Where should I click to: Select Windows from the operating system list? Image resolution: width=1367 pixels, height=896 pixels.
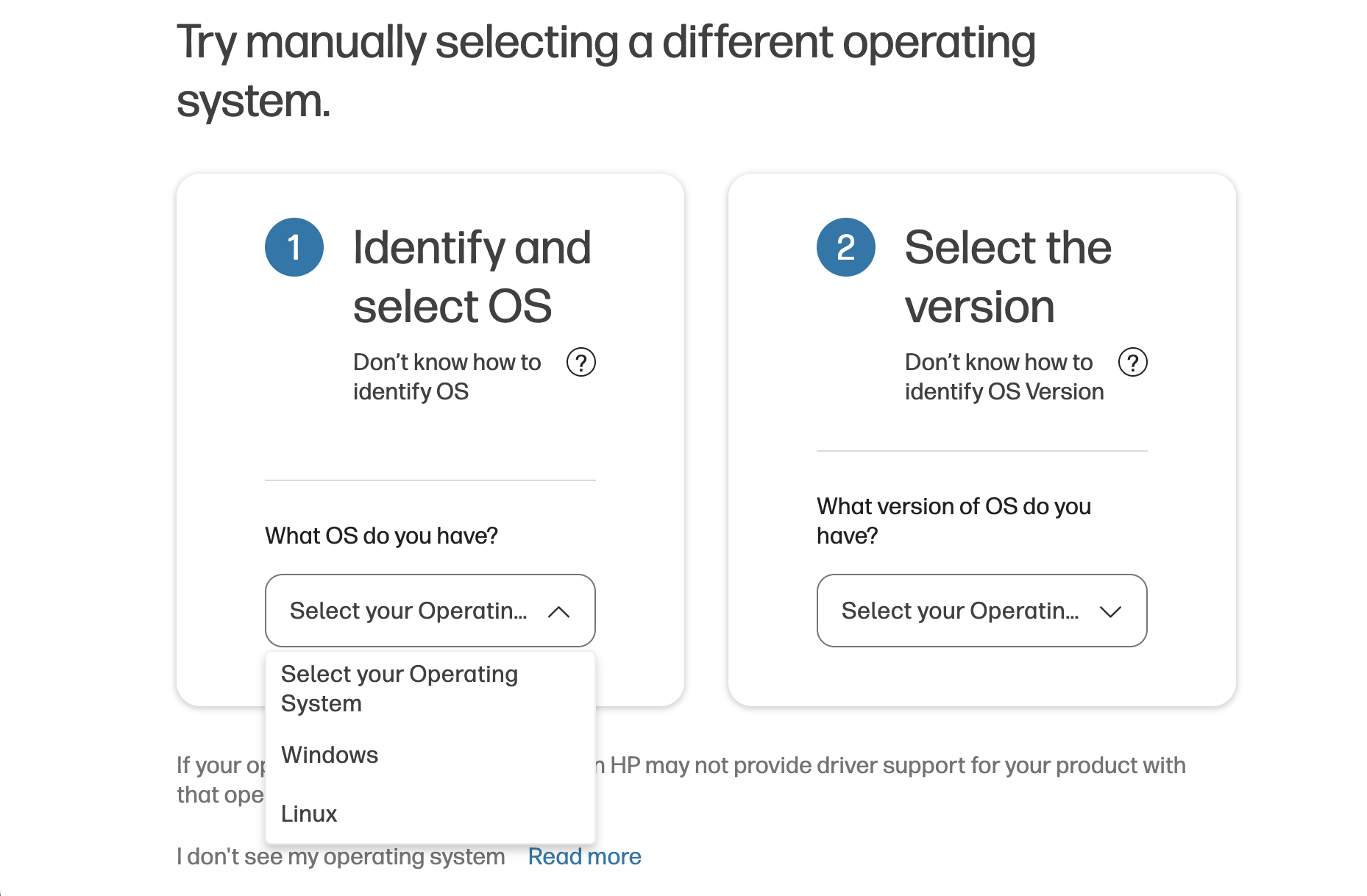point(330,754)
